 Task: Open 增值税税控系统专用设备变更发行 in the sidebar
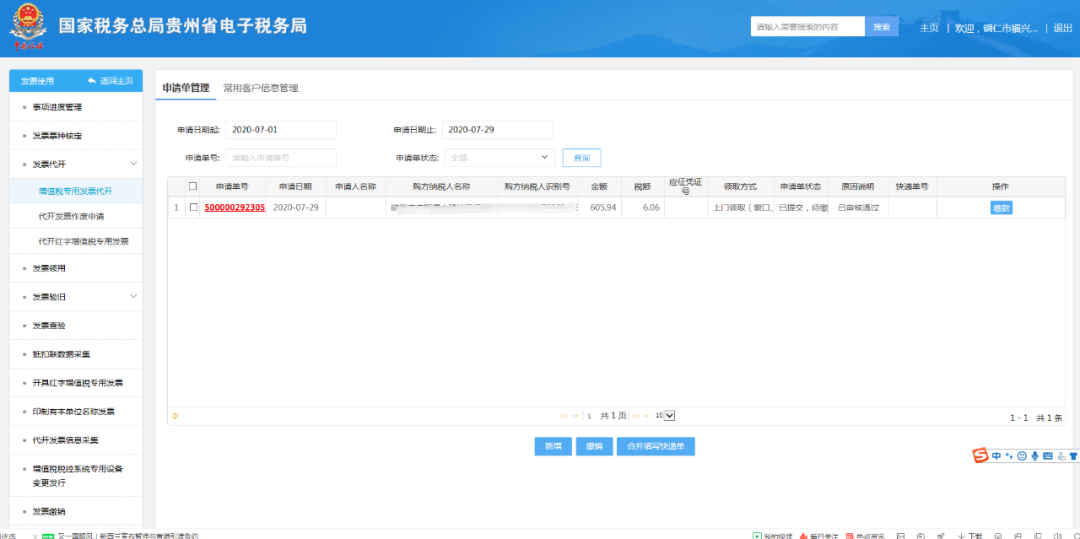tap(76, 476)
